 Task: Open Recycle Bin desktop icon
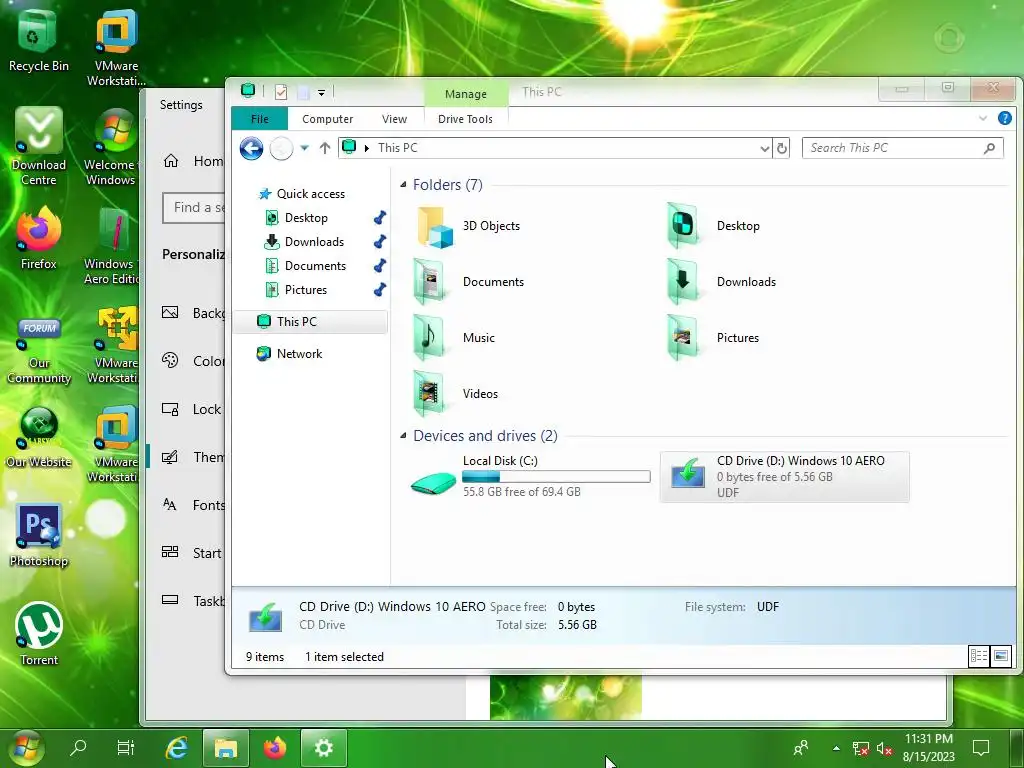(38, 42)
